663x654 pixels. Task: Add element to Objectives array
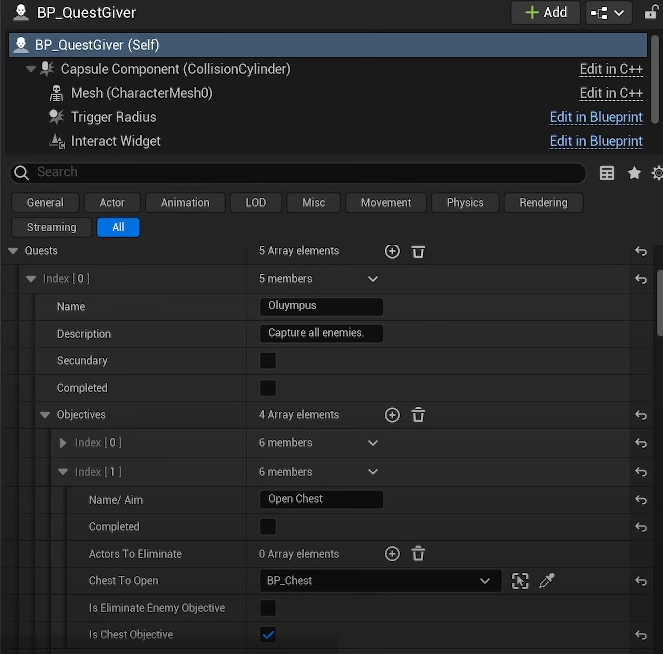point(392,415)
